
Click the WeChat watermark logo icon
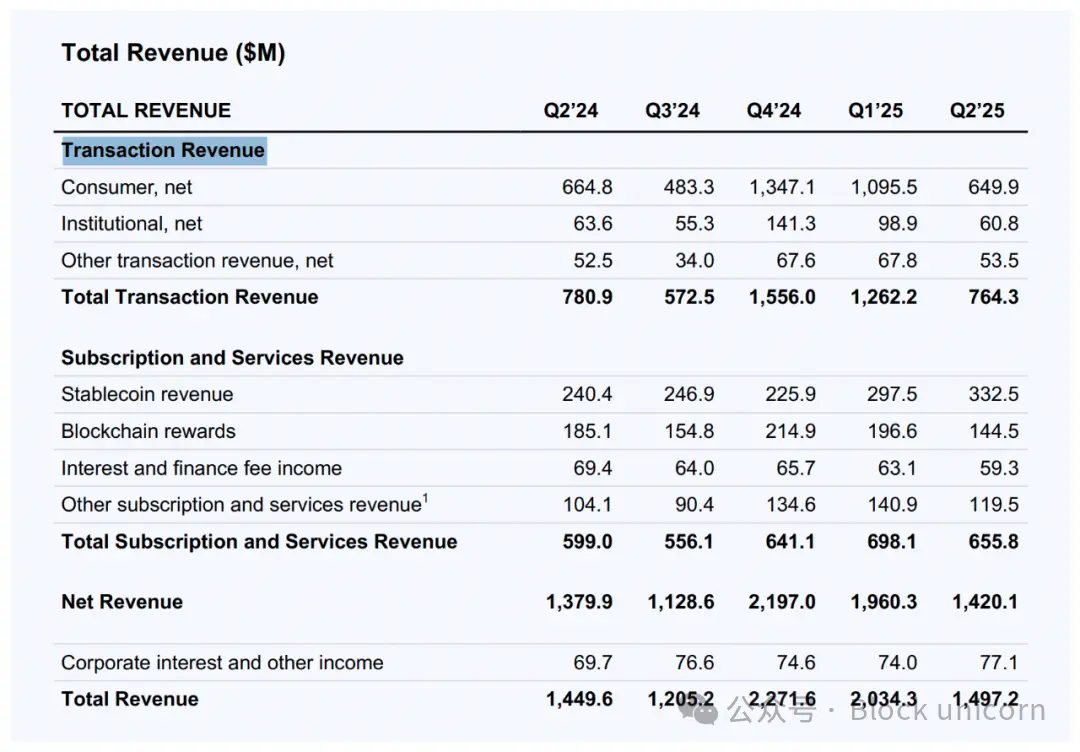pos(698,711)
